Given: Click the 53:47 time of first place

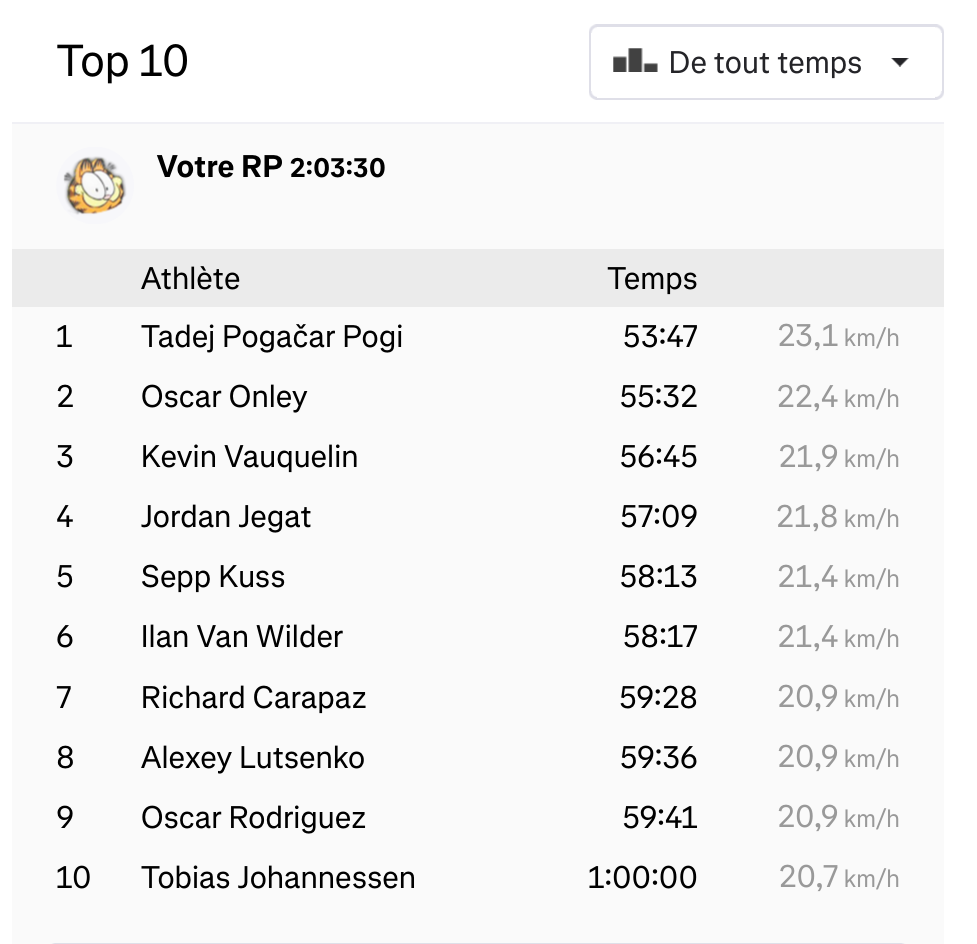Looking at the screenshot, I should coord(660,336).
